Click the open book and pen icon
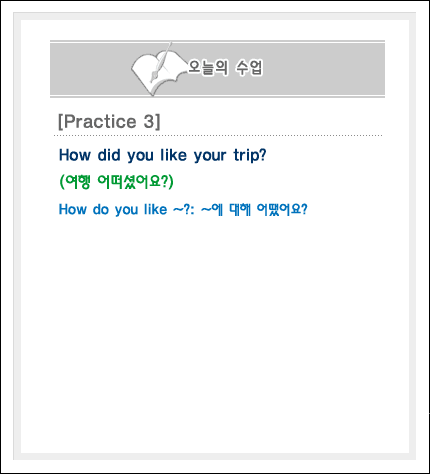This screenshot has width=430, height=474. (x=158, y=70)
